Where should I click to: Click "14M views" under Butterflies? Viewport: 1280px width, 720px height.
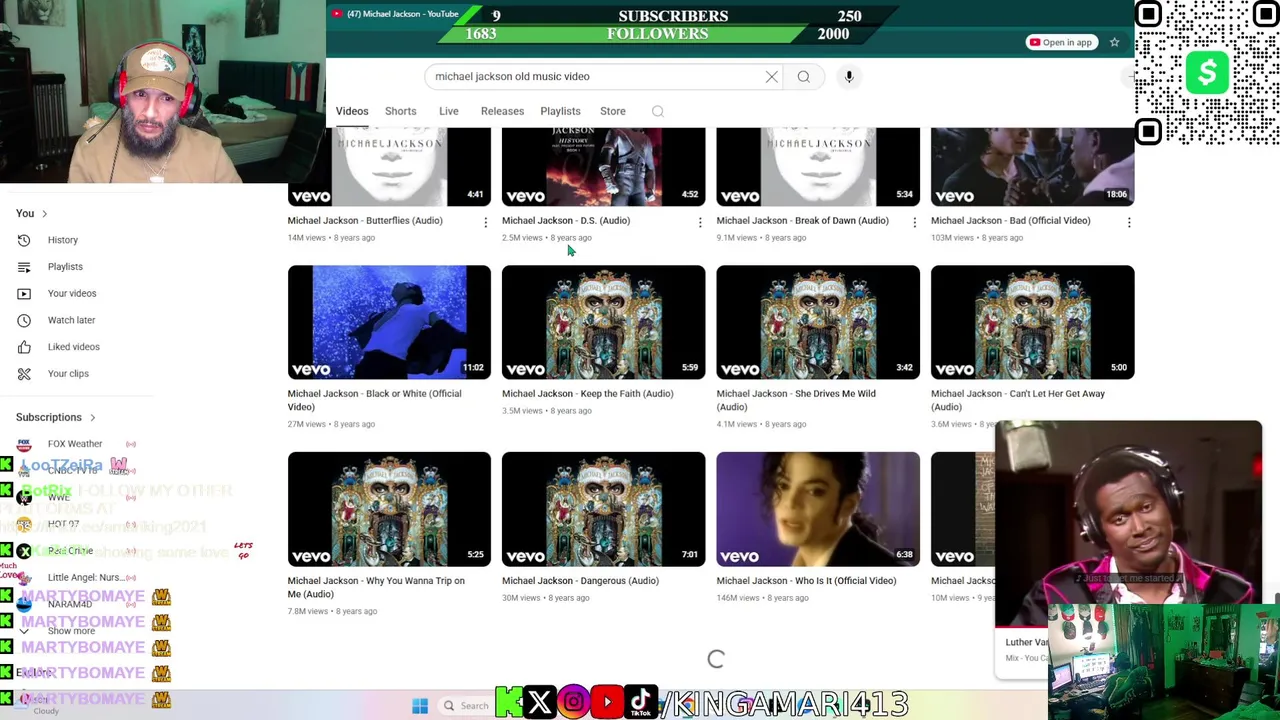307,238
